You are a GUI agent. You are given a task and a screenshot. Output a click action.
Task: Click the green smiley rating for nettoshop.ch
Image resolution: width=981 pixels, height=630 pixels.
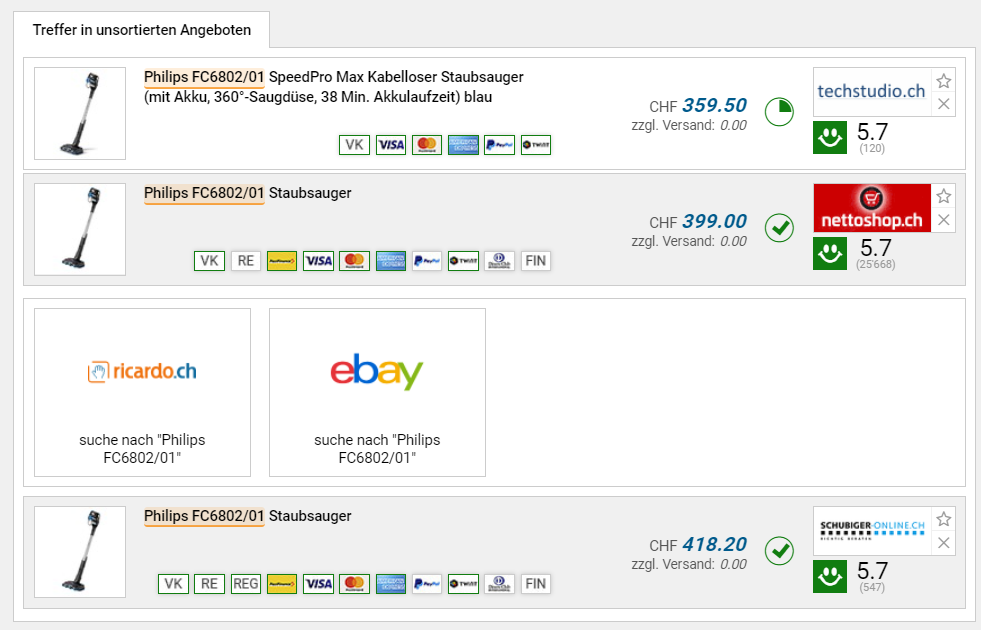[x=830, y=253]
